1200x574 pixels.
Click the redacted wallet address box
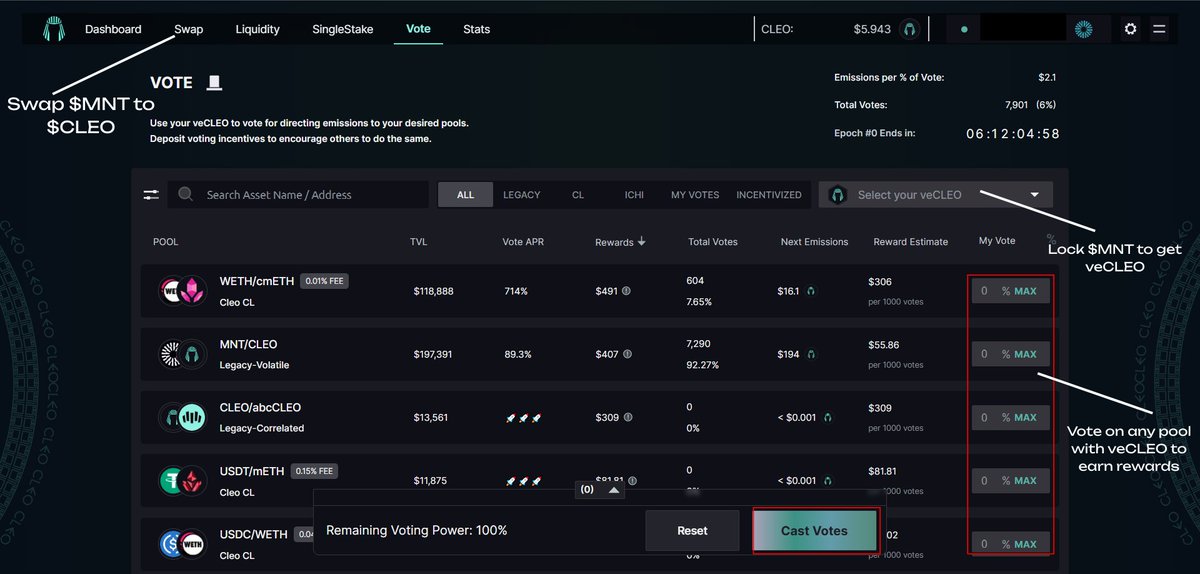point(1023,28)
